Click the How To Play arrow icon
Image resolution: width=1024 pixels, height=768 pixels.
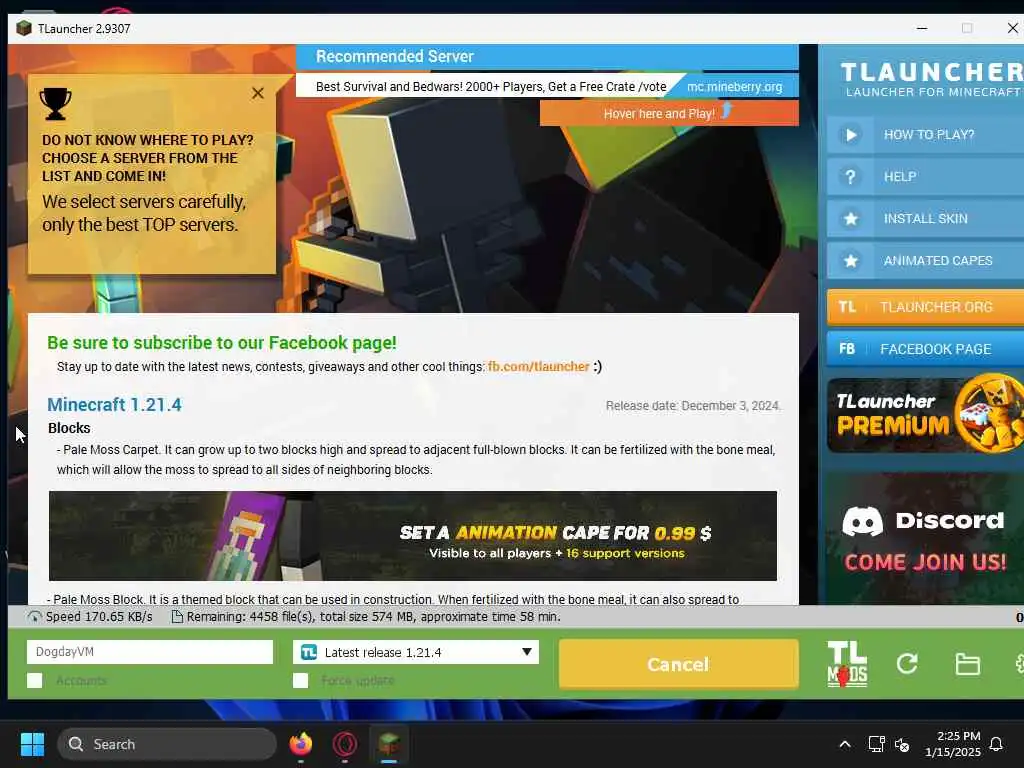point(850,135)
